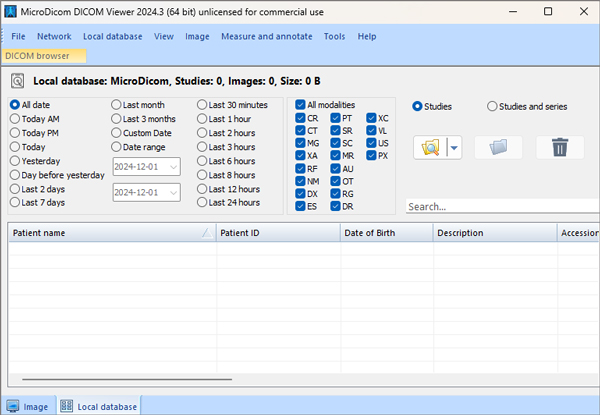This screenshot has width=600, height=415.
Task: Open the Measure and annotate menu
Action: [x=267, y=36]
